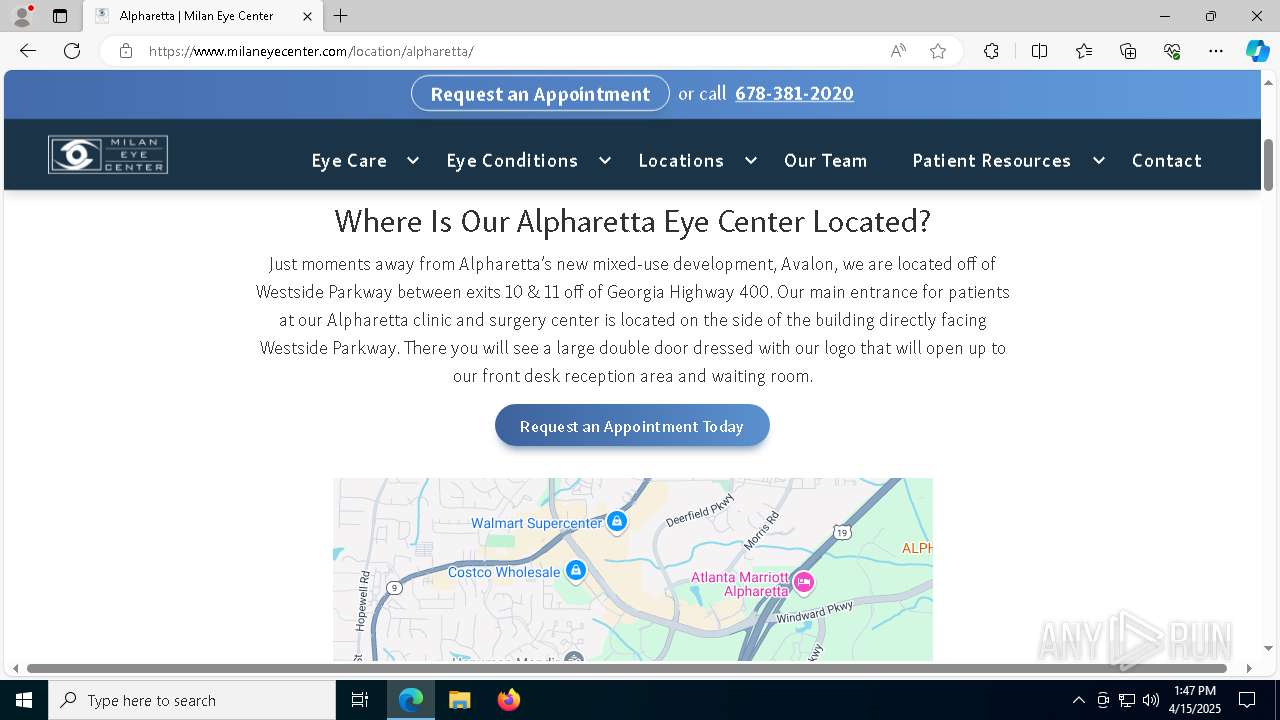Show hidden tray icons chevron
Screen dimensions: 1280x720
(1078, 700)
